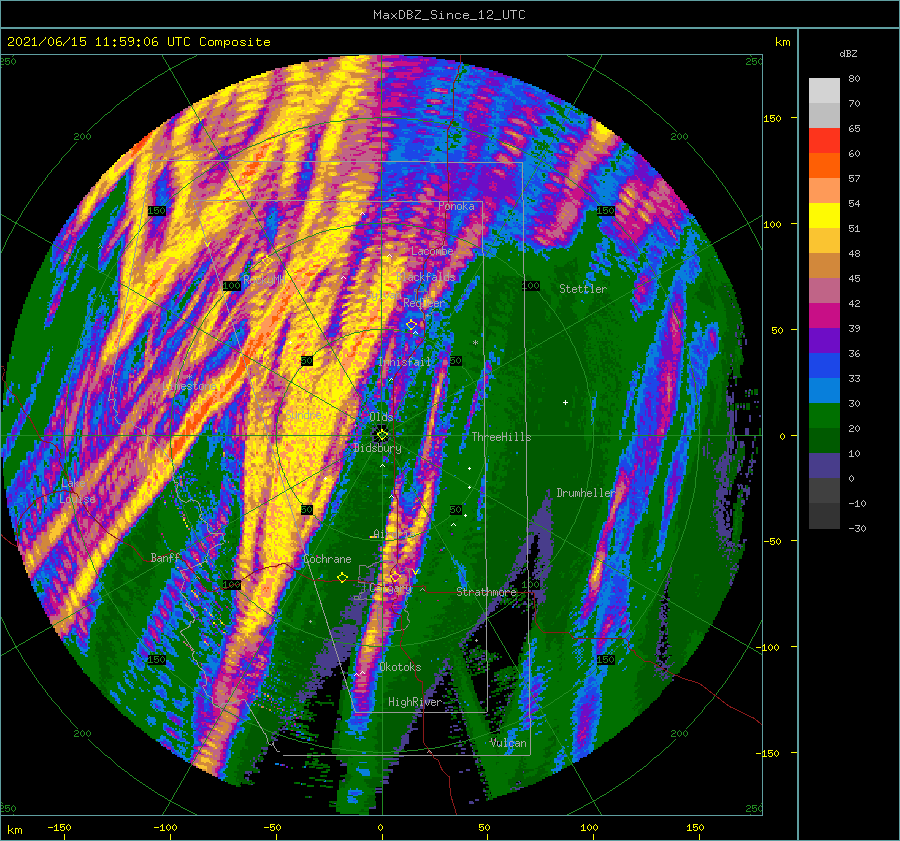Click the Vulcan city label
The image size is (900, 841).
tap(508, 743)
